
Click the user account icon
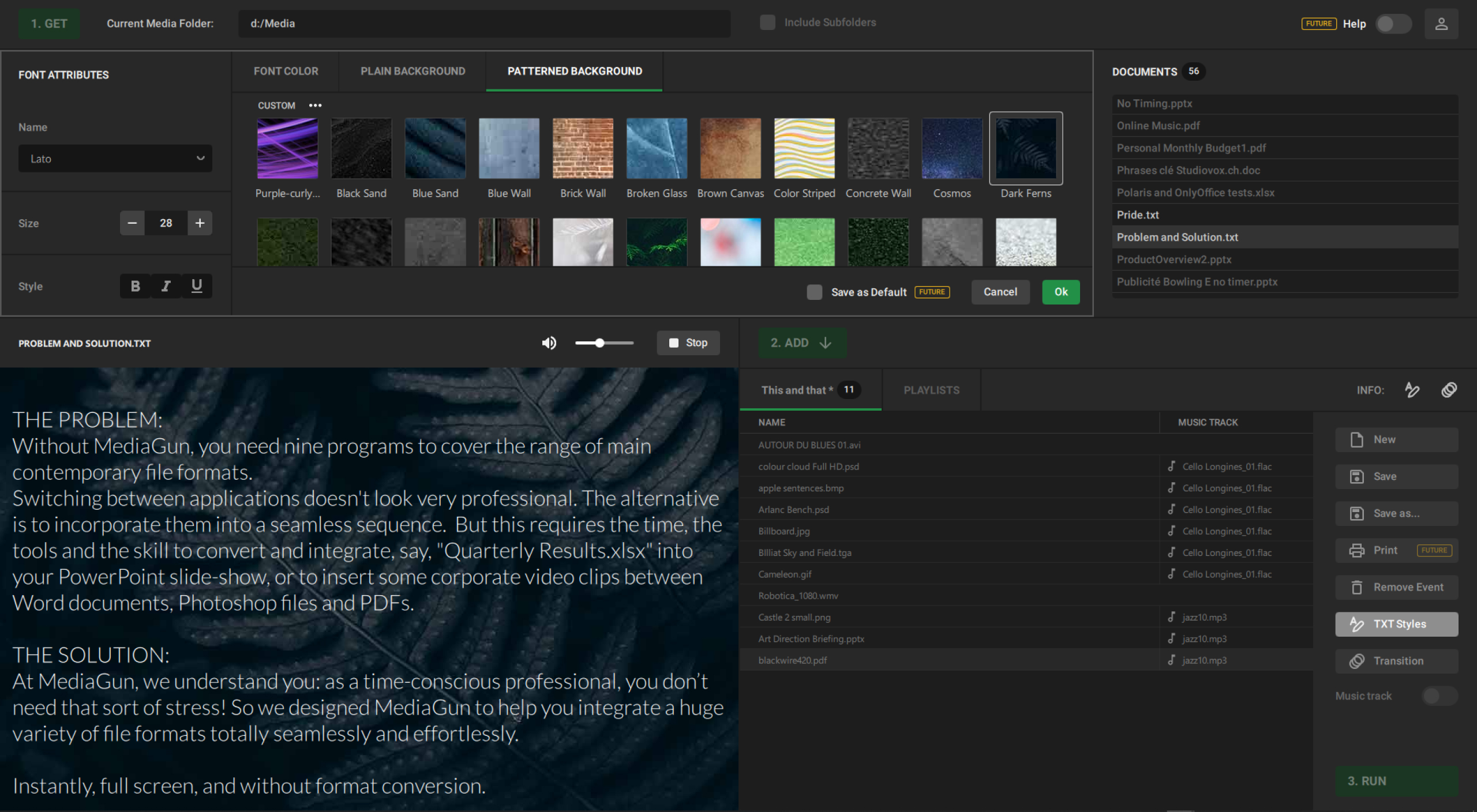[1441, 24]
